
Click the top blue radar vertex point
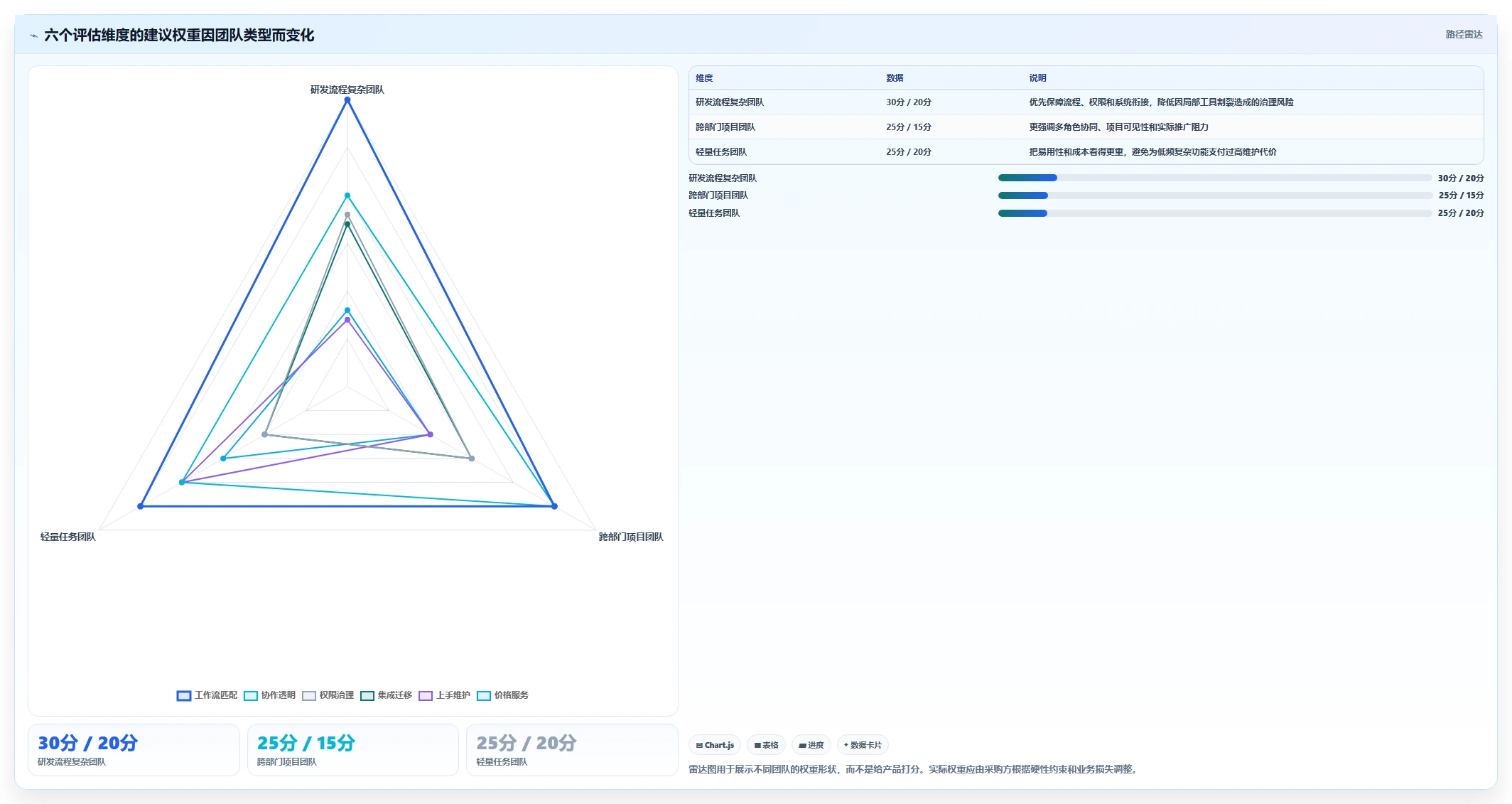347,100
